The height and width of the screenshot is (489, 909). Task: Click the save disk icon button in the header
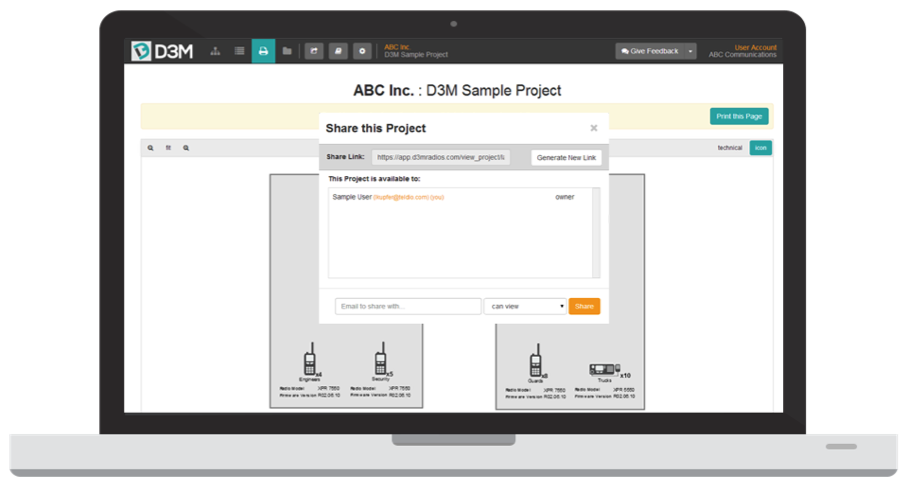pyautogui.click(x=338, y=51)
